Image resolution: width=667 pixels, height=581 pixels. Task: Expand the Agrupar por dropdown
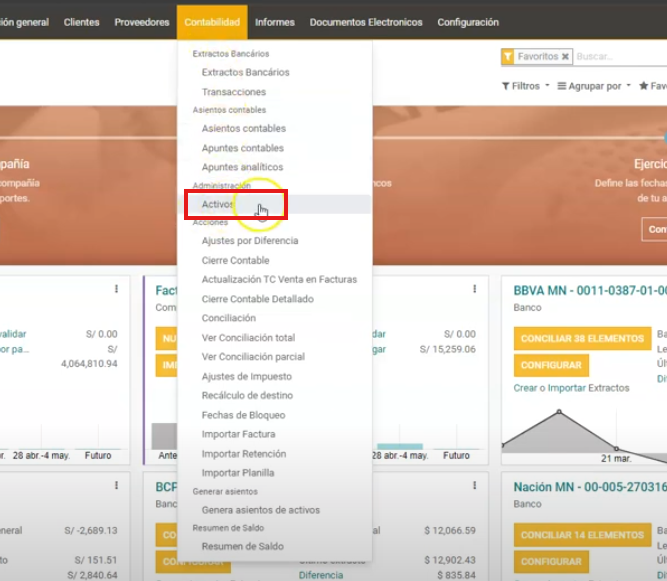pos(594,86)
